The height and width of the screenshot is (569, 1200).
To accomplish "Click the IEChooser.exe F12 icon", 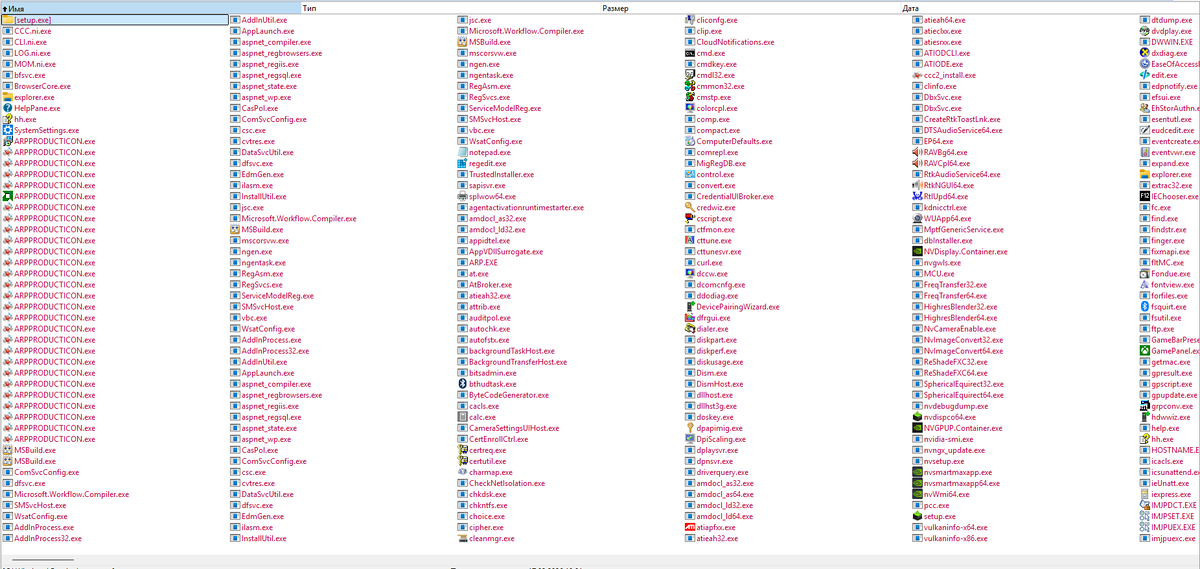I will pyautogui.click(x=1144, y=196).
